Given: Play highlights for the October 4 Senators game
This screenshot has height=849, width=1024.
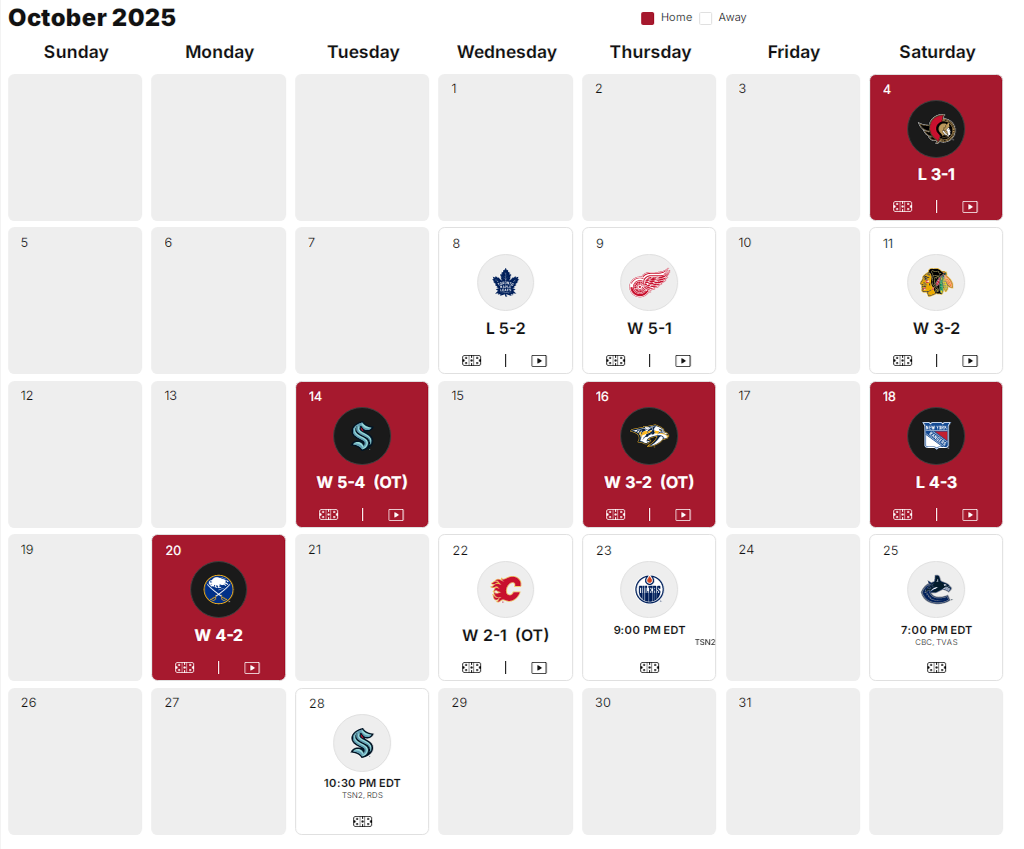Looking at the screenshot, I should 969,206.
